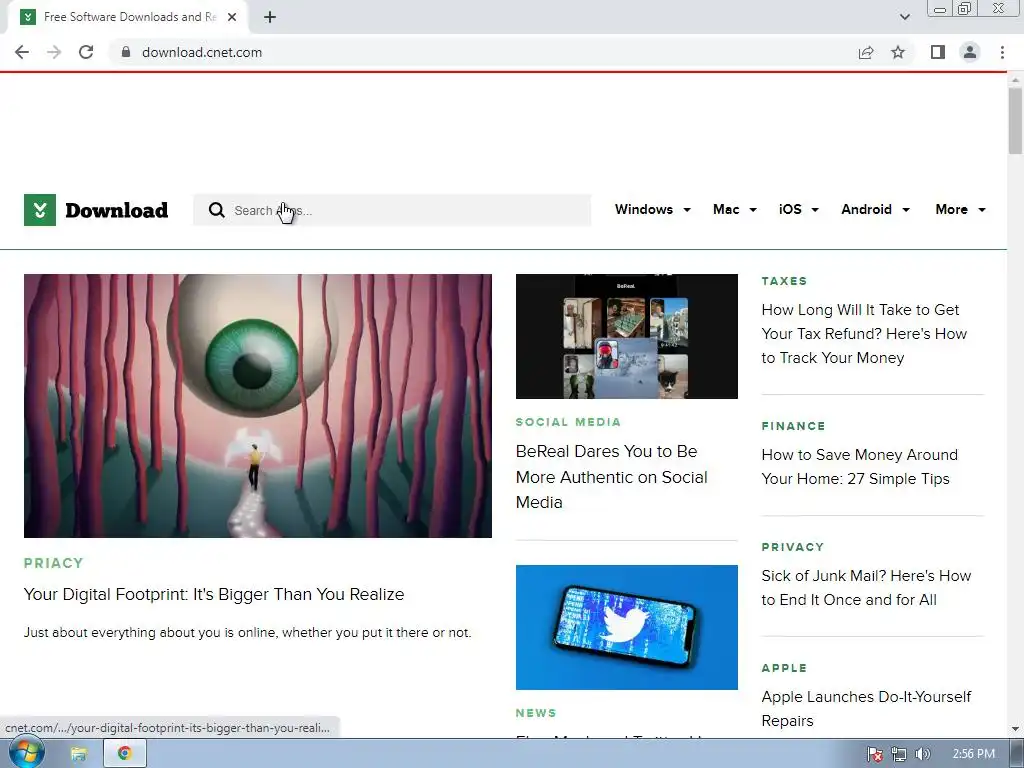
Task: Open the 'Sick of Junk Mail' article
Action: click(866, 588)
